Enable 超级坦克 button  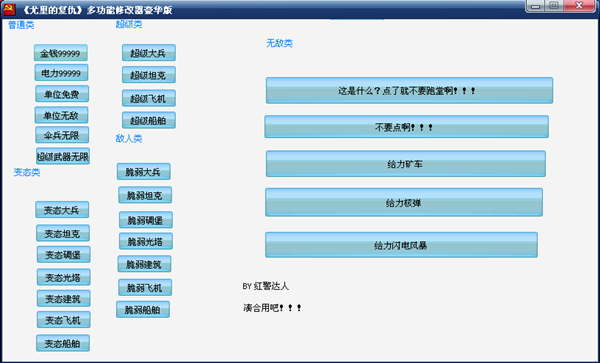(149, 75)
